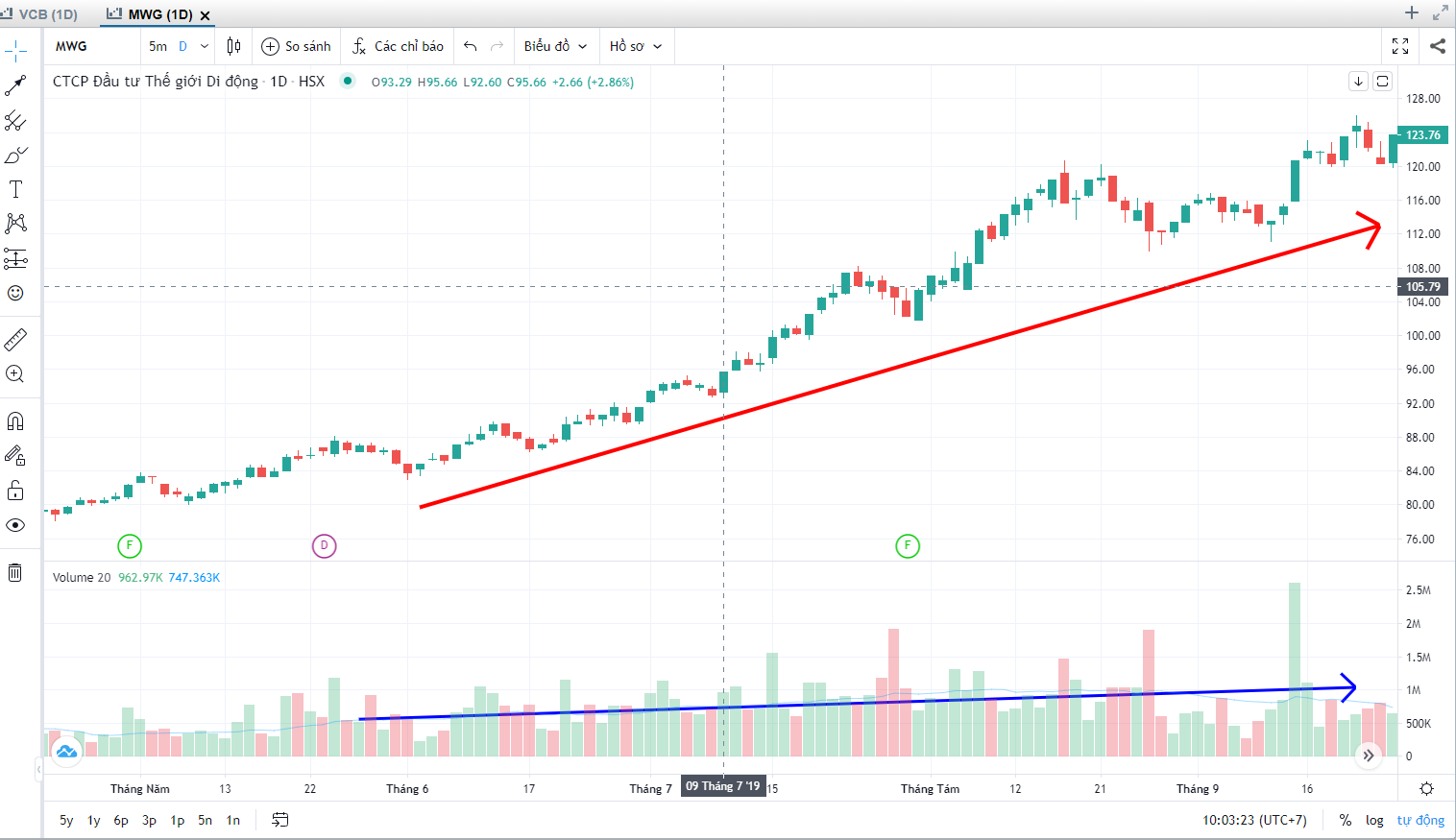Click the 123.76 last price label

pos(1422,135)
